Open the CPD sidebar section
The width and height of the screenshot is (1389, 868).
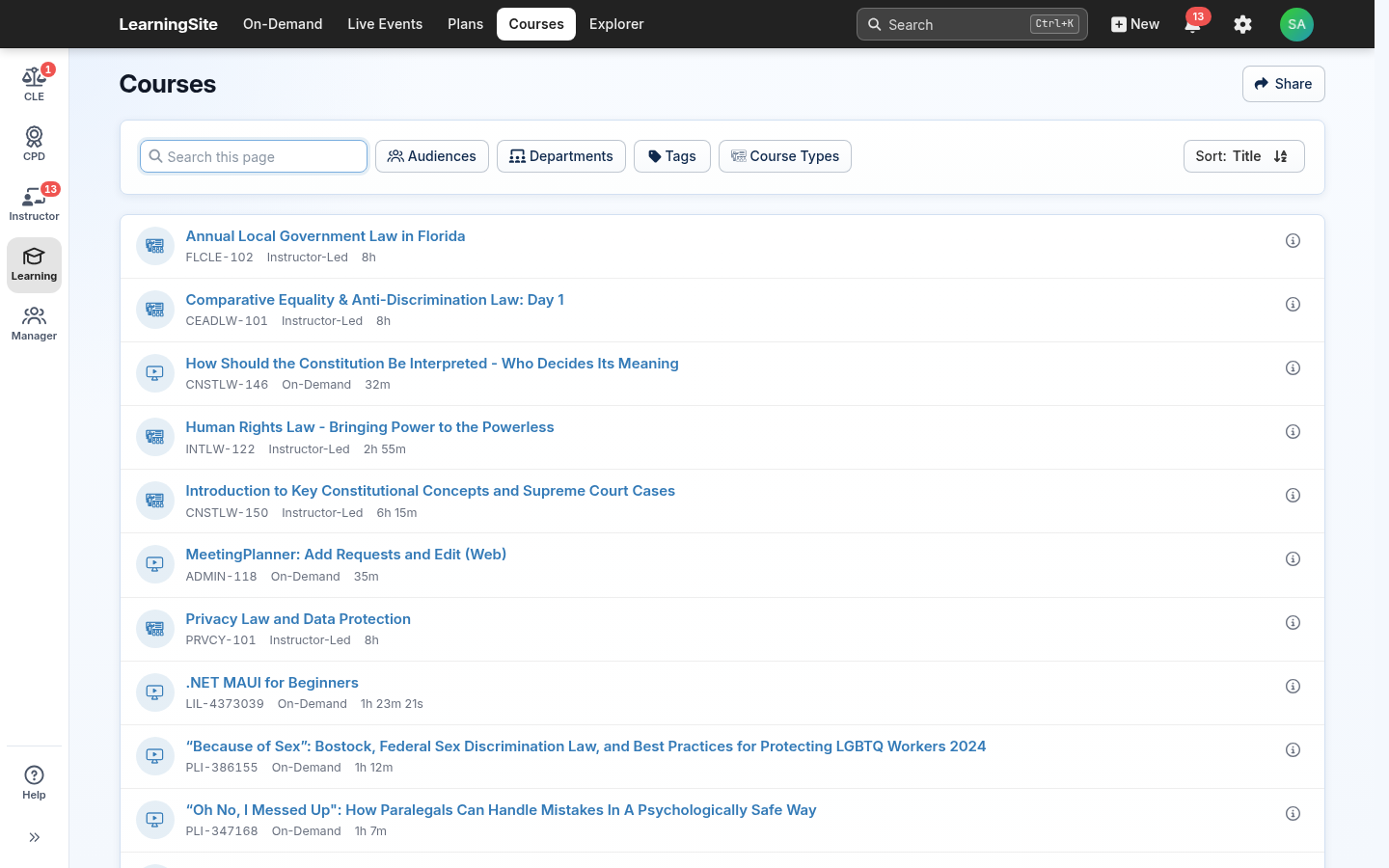[34, 144]
